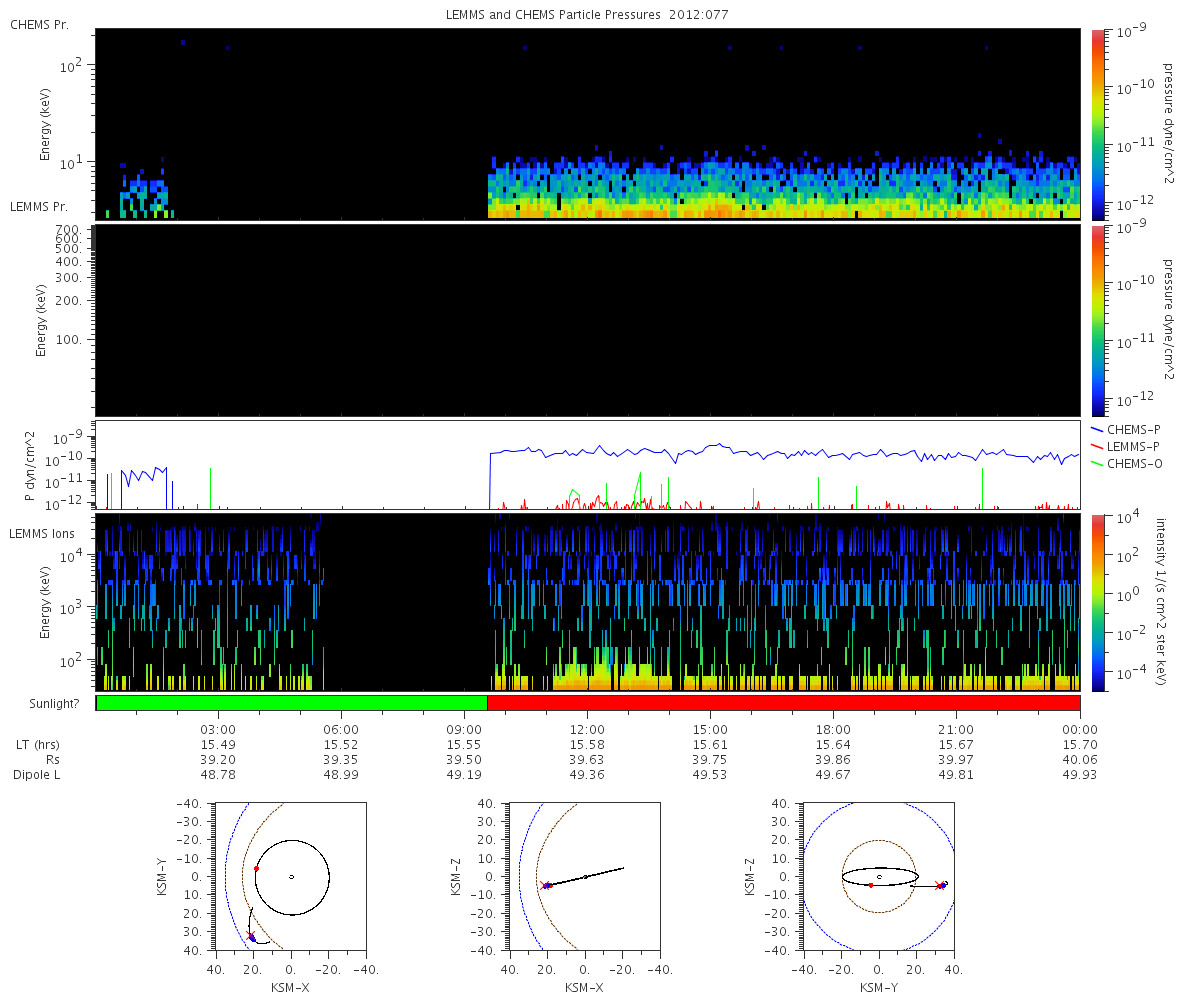
Task: Click the LT value 15.70
Action: [x=1080, y=745]
